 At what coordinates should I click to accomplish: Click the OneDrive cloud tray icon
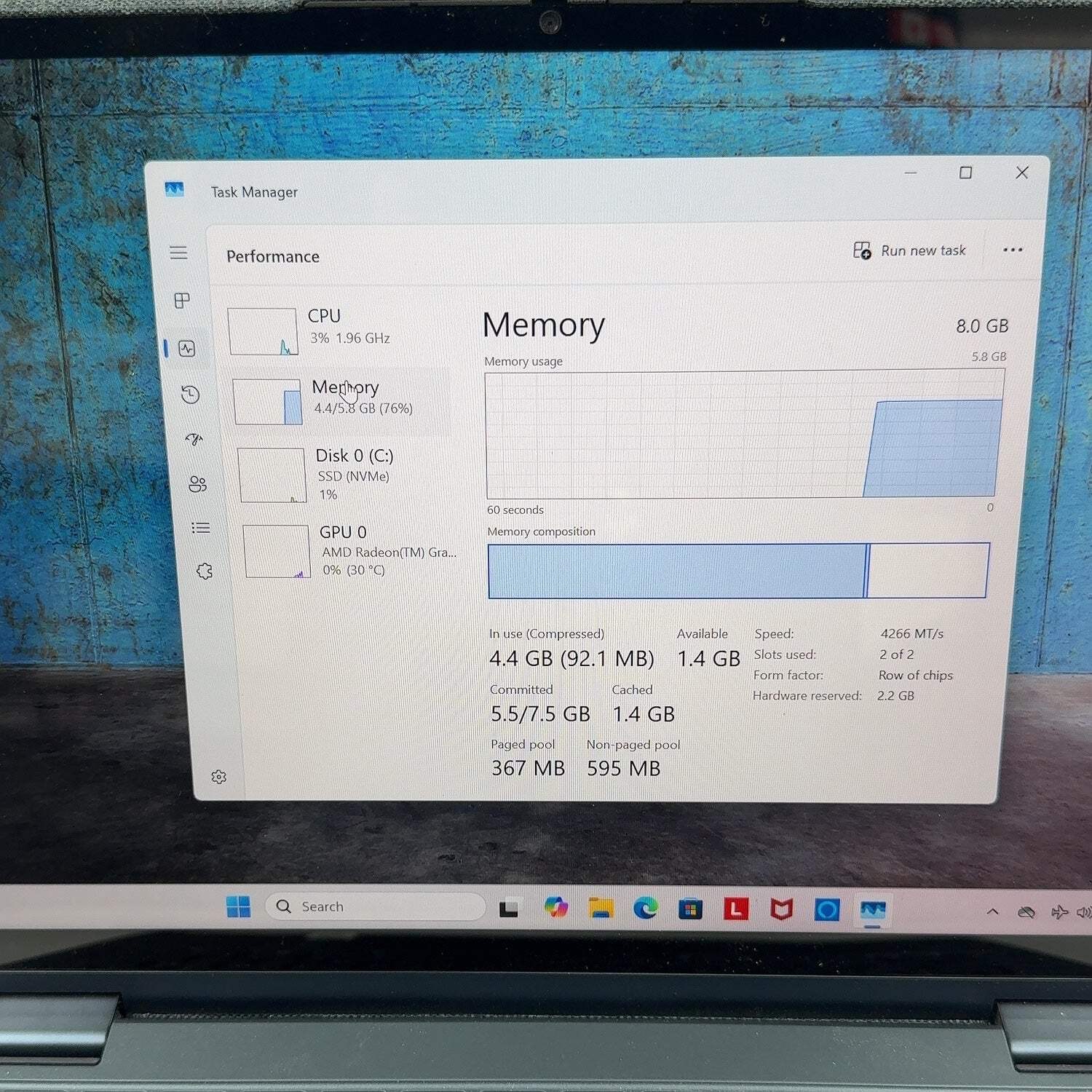(x=1026, y=912)
